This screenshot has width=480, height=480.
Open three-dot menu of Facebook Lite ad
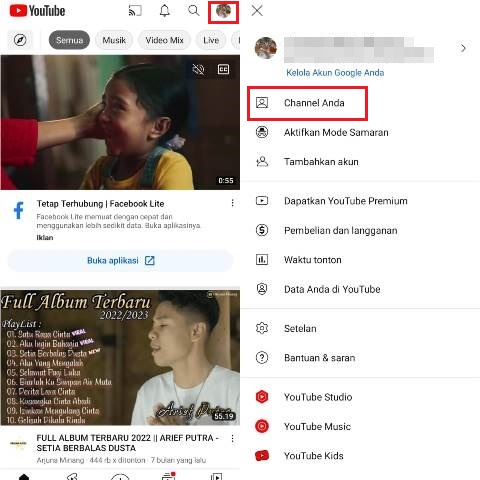click(x=232, y=203)
